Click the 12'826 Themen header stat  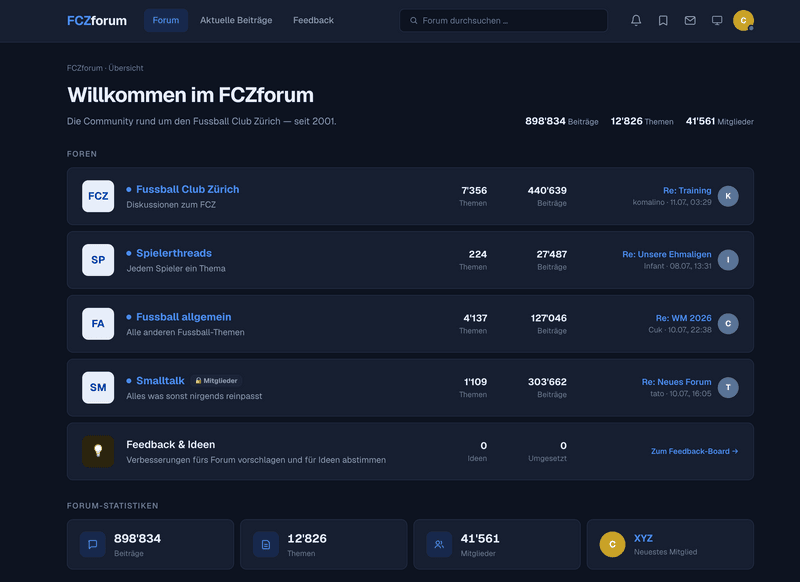642,121
